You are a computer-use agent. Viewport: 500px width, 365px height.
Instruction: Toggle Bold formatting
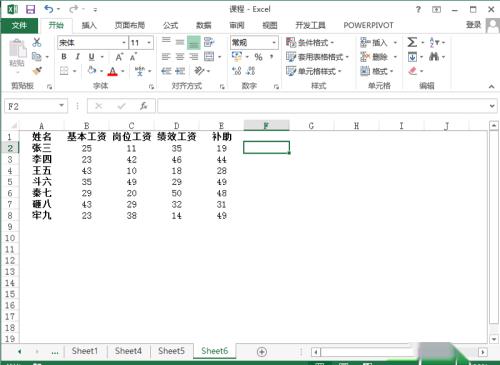coord(64,57)
